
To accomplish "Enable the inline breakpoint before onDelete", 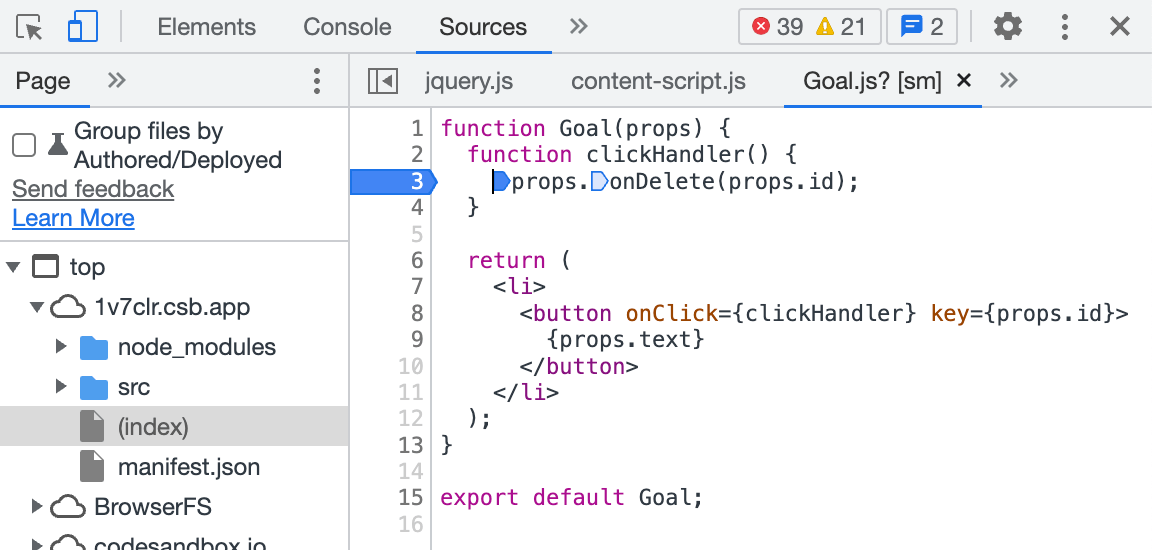I will pos(600,181).
